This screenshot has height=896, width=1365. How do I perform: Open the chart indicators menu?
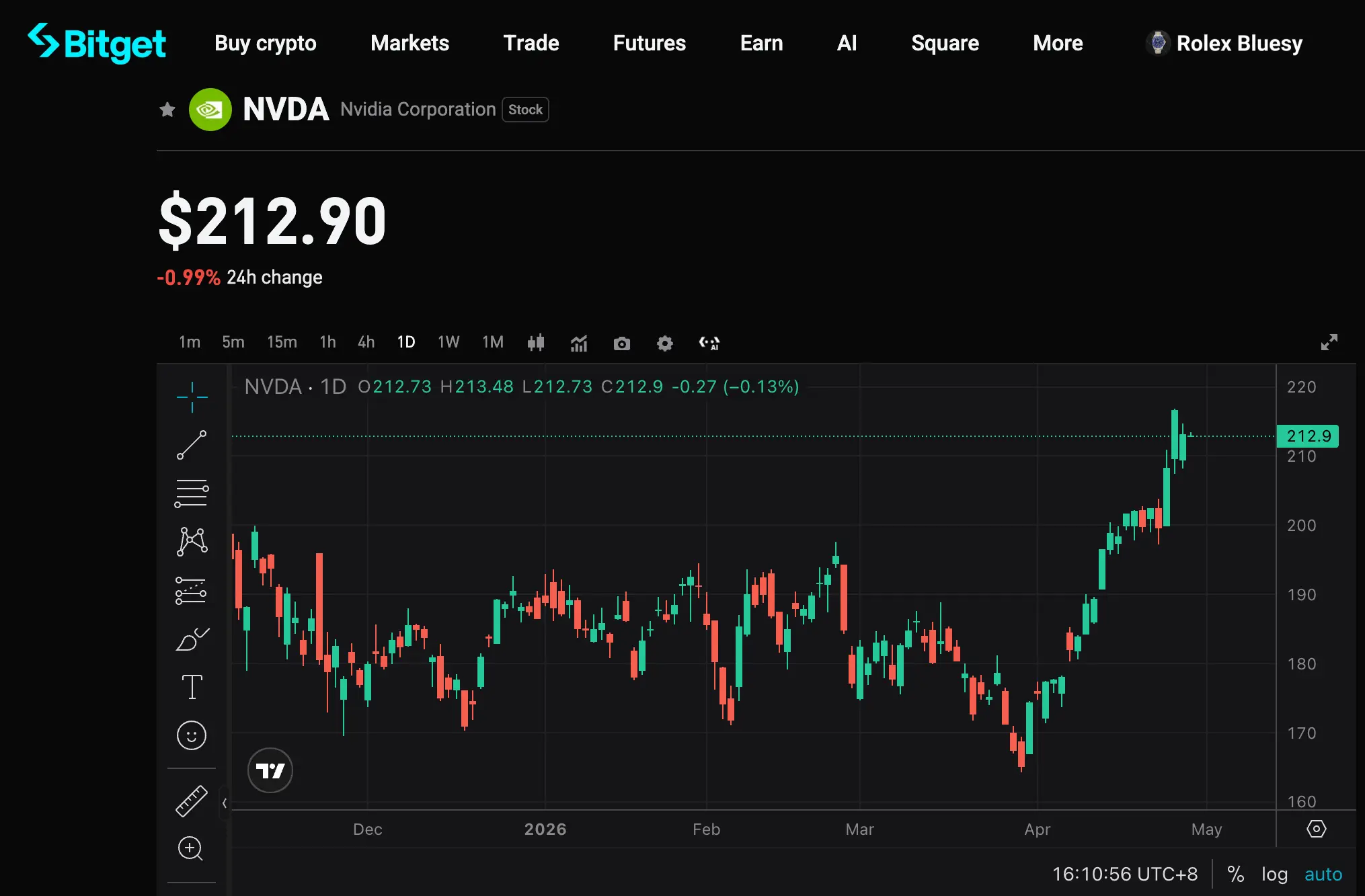pyautogui.click(x=579, y=343)
